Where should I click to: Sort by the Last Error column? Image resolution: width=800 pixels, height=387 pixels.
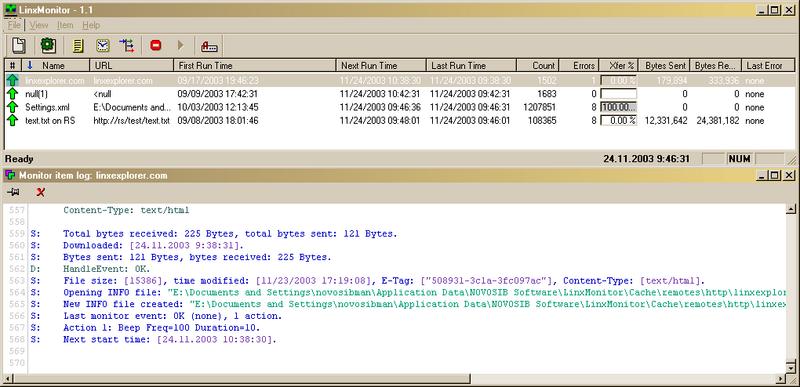pos(768,65)
